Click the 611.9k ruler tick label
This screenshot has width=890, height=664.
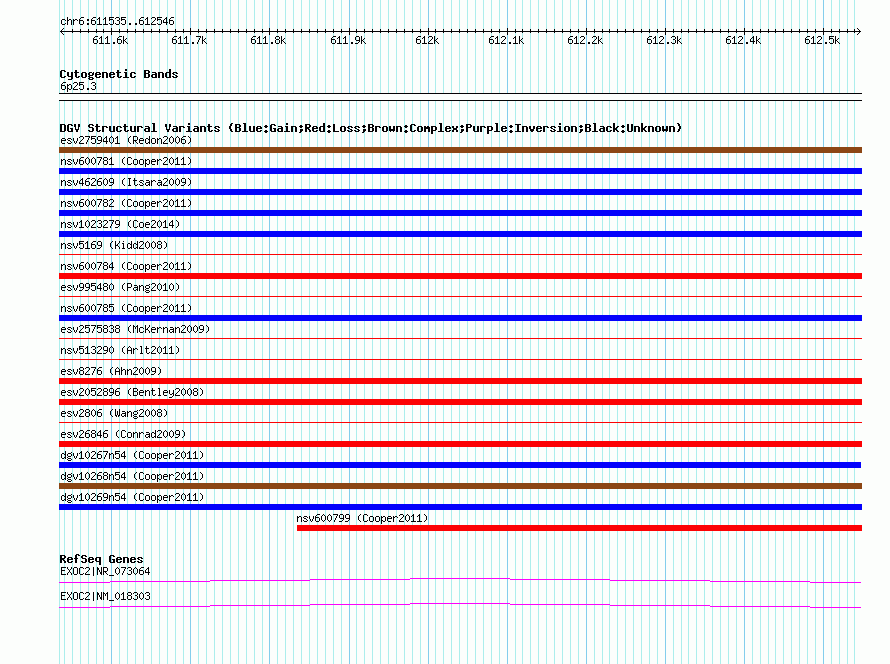(348, 40)
